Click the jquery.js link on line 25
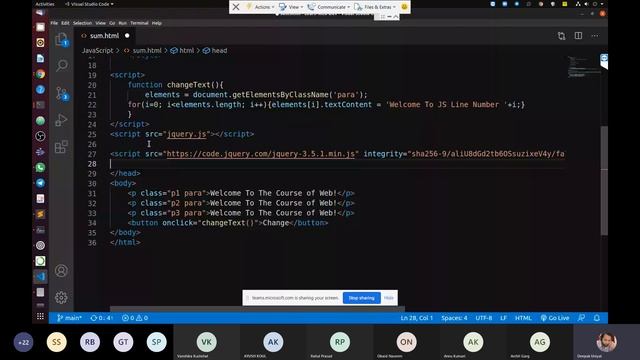This screenshot has width=640, height=360. [x=187, y=134]
